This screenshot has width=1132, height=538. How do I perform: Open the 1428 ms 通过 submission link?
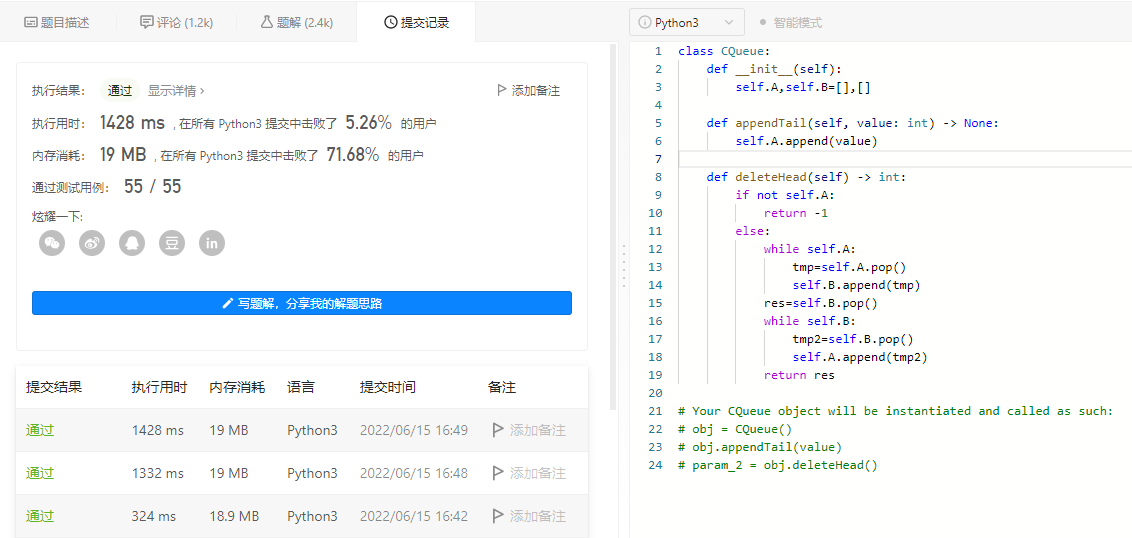40,430
